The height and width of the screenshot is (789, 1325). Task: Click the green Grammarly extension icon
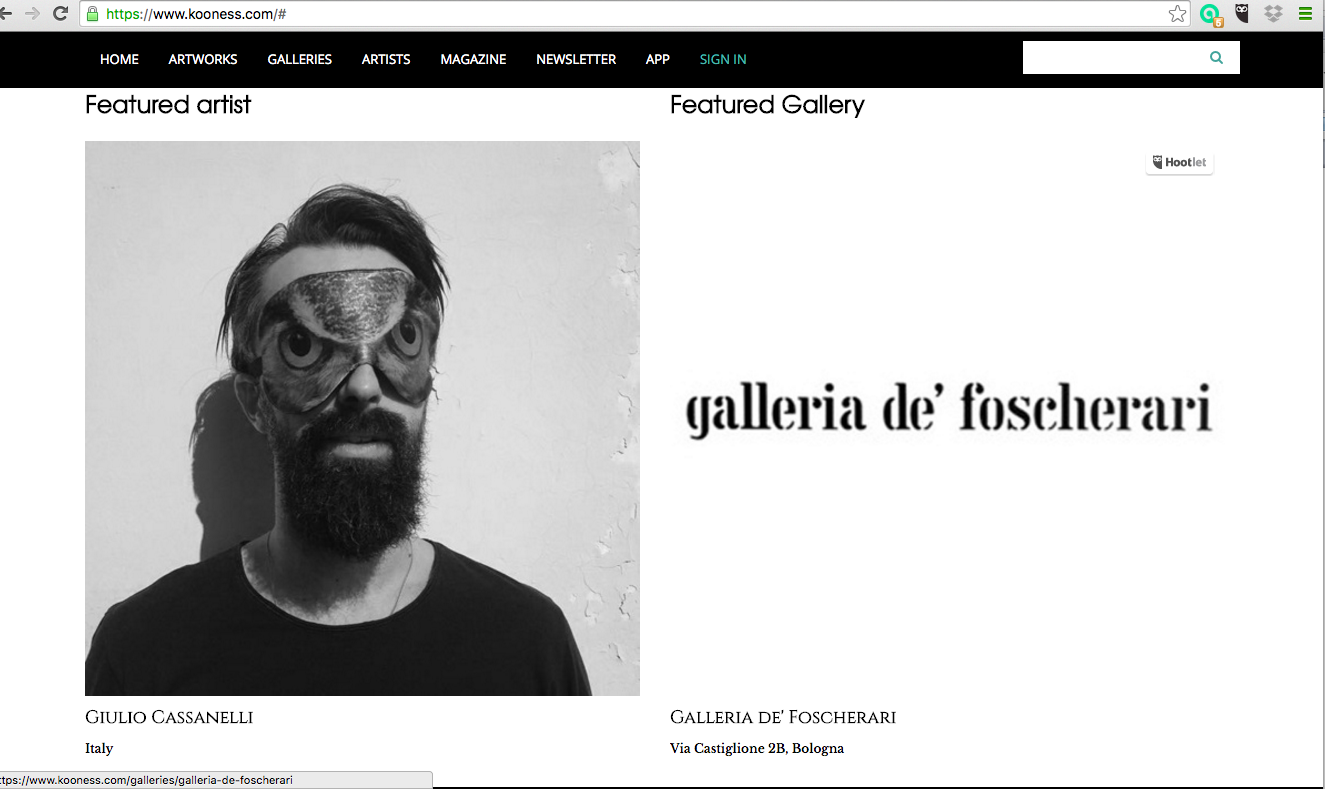1211,14
